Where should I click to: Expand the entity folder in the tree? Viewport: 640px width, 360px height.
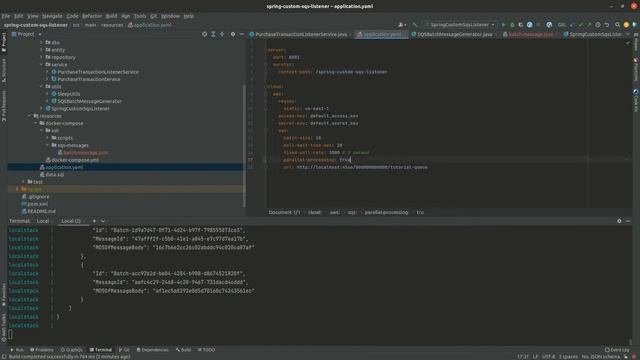(x=41, y=50)
